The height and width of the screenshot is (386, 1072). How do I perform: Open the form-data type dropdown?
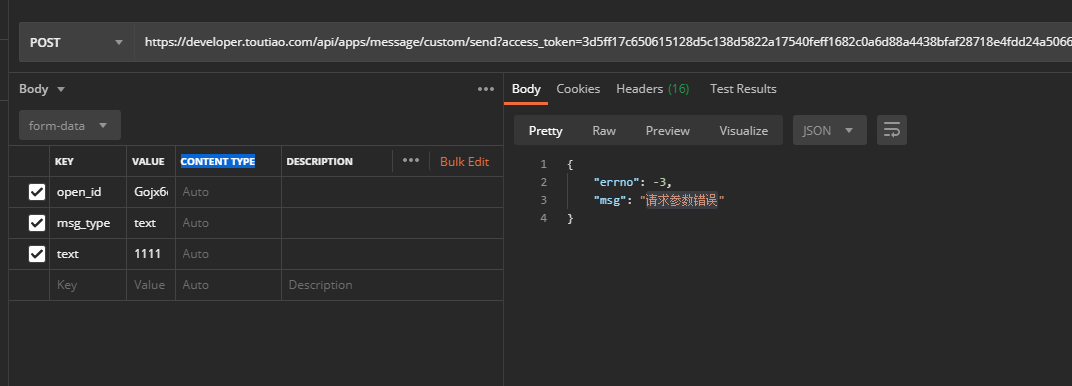point(70,126)
